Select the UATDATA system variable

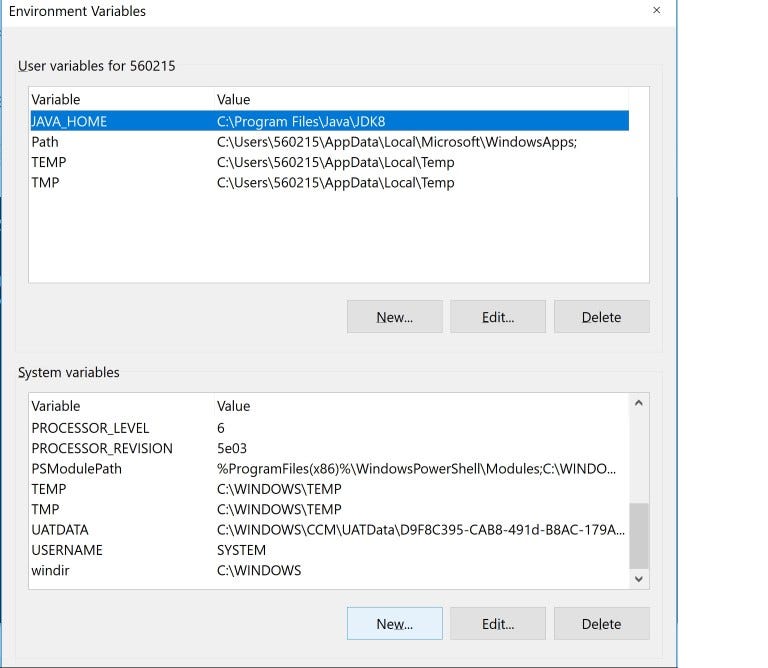pyautogui.click(x=330, y=530)
